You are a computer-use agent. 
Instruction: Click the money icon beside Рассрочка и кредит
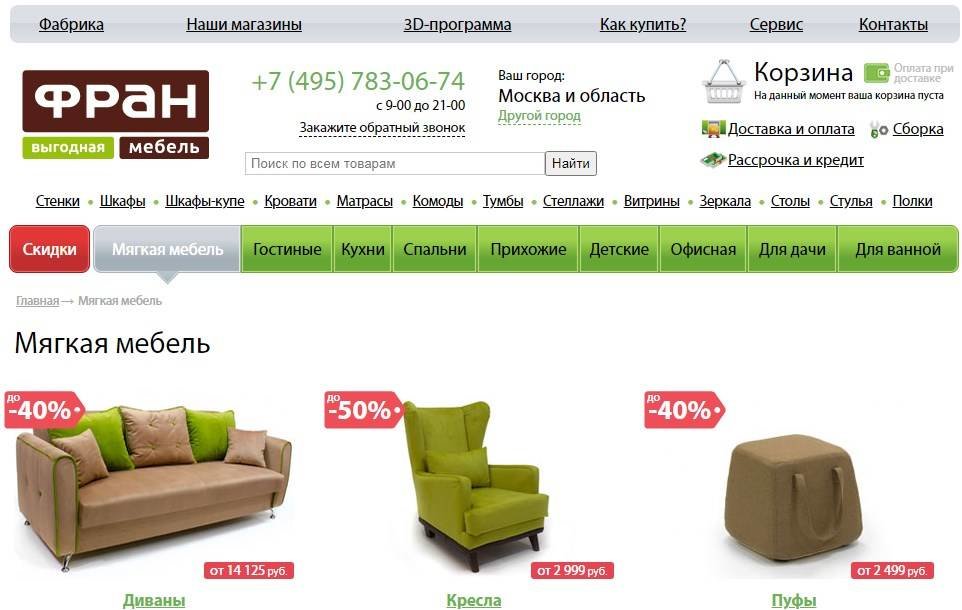tap(712, 160)
